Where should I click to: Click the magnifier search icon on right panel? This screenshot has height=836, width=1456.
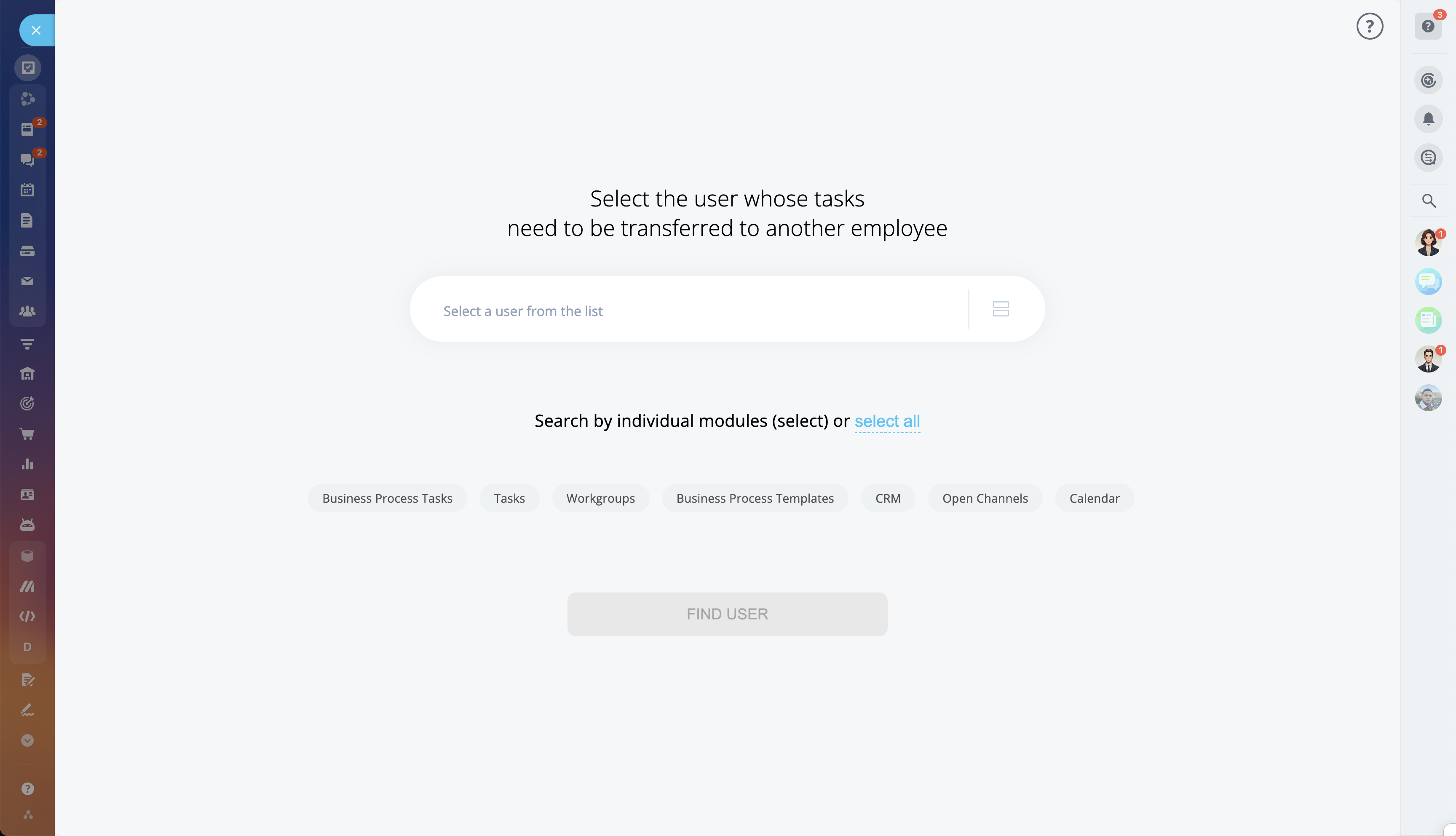tap(1428, 201)
